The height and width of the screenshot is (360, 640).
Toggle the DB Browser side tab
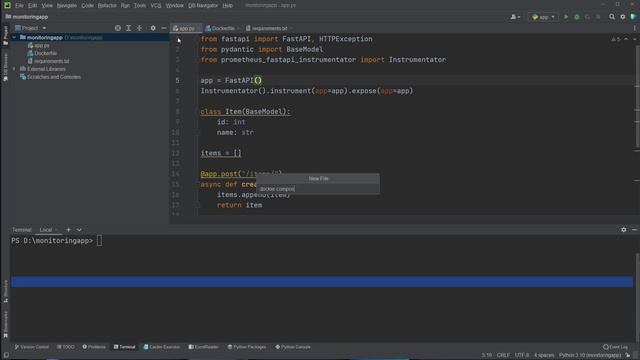point(5,67)
